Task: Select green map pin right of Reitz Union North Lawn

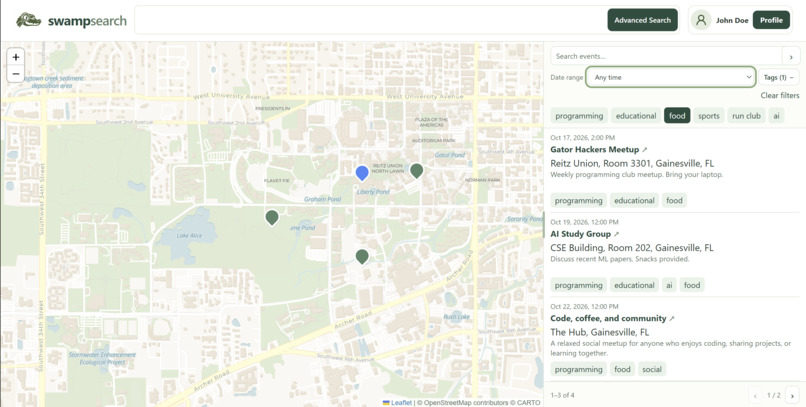Action: point(416,171)
